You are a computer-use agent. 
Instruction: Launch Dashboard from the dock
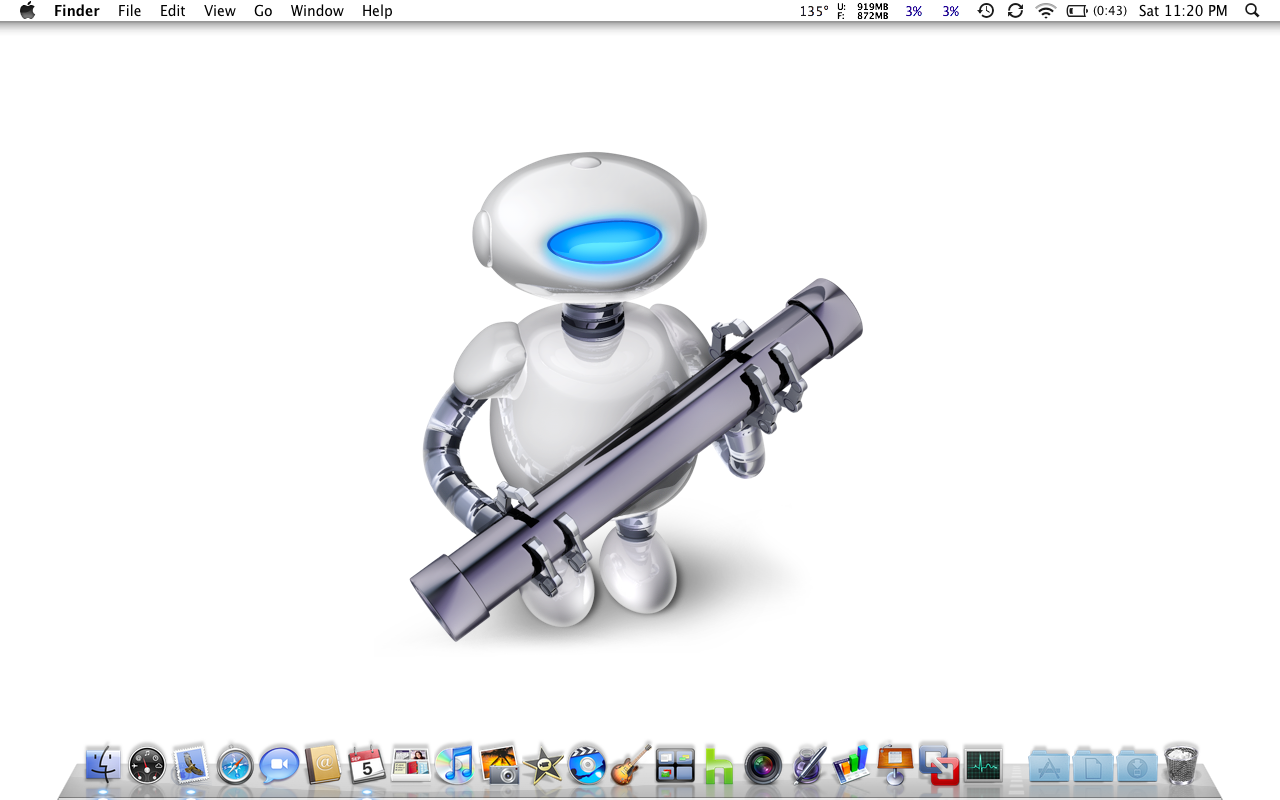coord(147,765)
